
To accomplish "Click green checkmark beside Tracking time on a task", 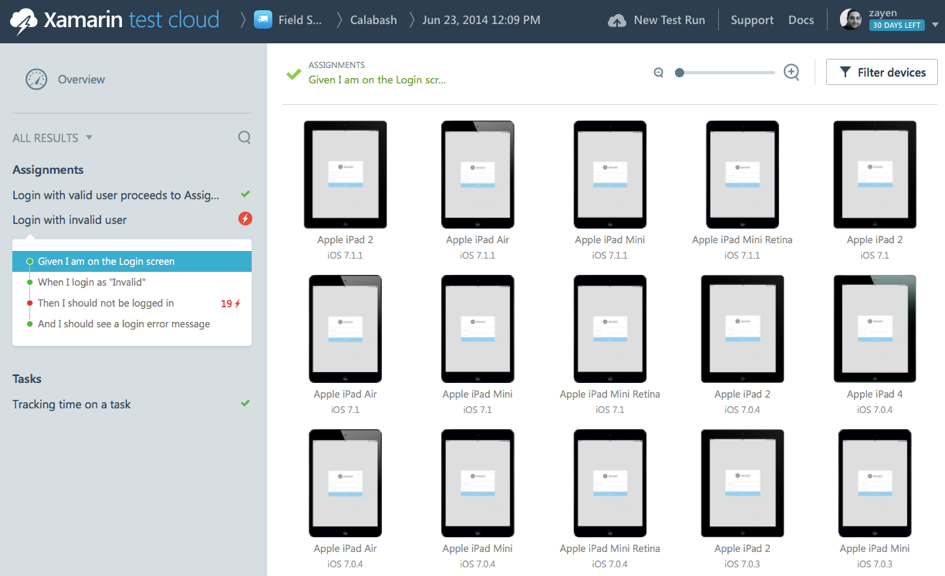I will coord(245,403).
